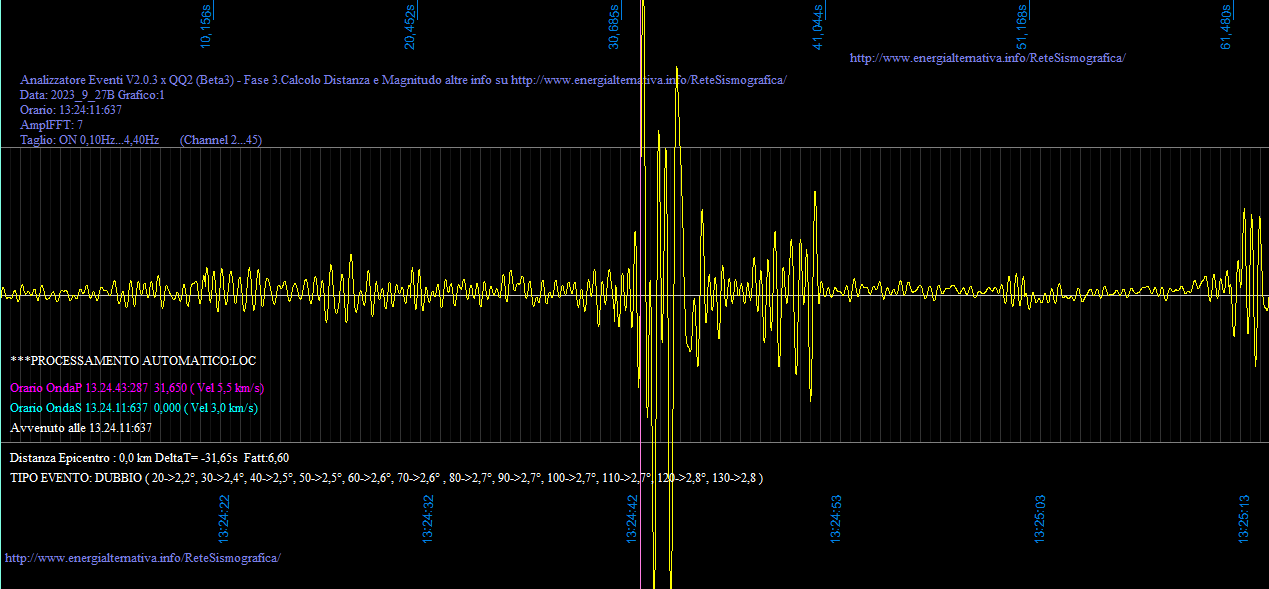Click the 13:25:13 bottom time label
Screen dimensions: 1269x589
(x=1244, y=518)
